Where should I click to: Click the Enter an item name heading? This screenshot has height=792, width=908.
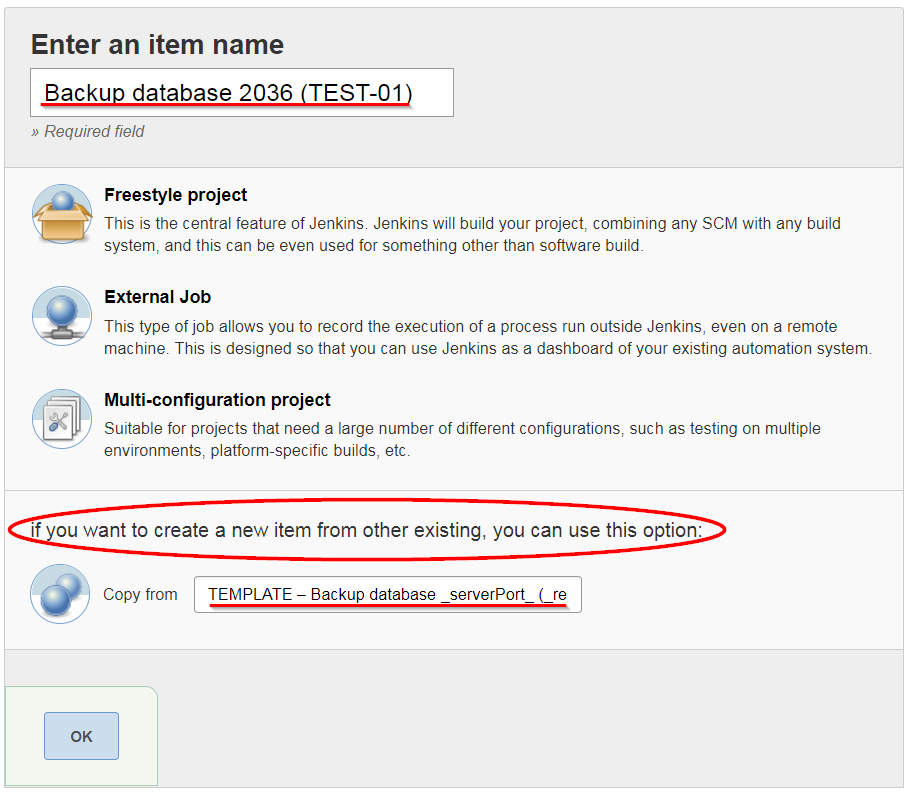pos(156,45)
